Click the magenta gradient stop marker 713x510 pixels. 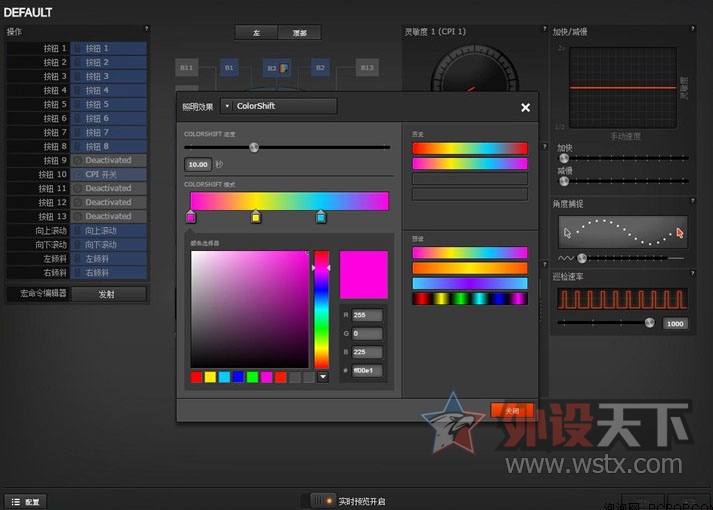pos(191,217)
